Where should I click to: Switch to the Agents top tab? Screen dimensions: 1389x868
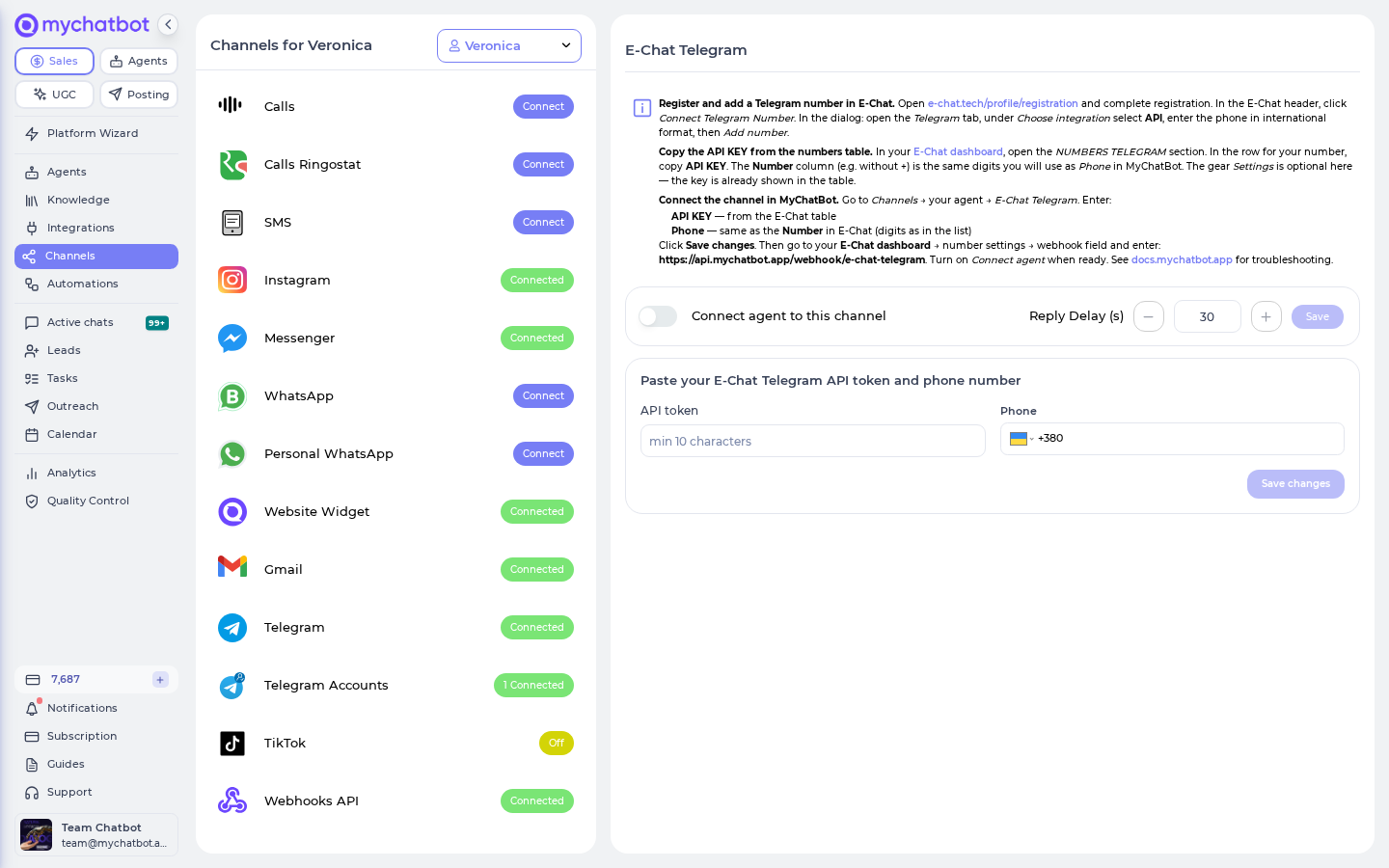coord(139,61)
